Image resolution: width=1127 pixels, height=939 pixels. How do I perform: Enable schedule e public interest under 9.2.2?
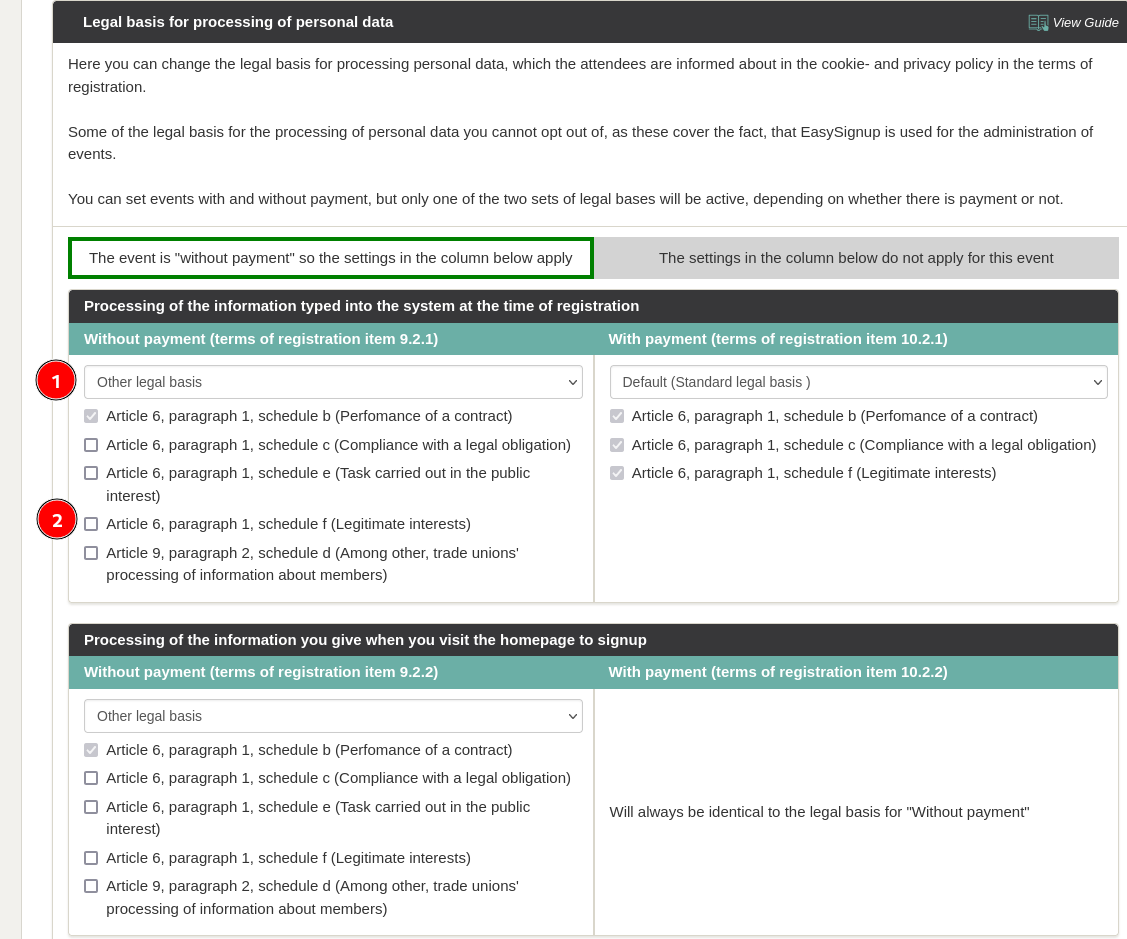[91, 807]
